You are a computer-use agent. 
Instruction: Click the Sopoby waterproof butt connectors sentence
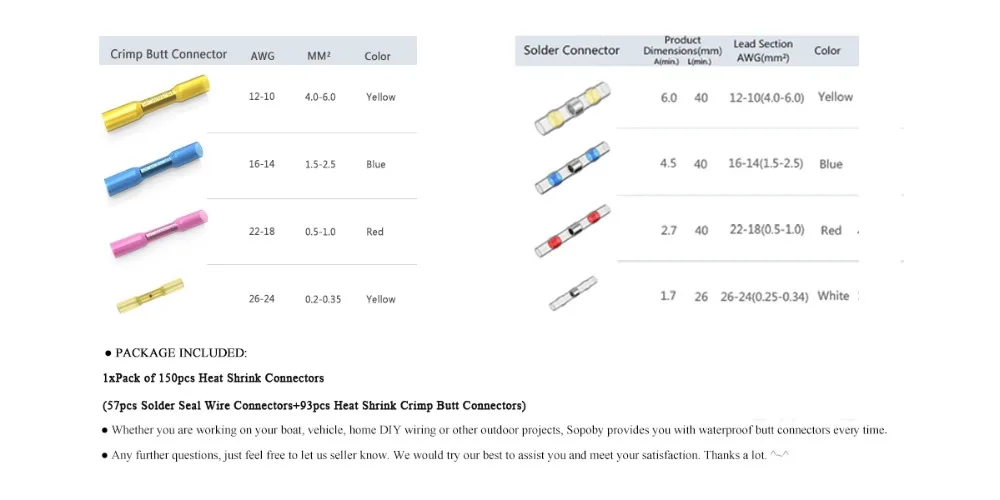tap(494, 430)
